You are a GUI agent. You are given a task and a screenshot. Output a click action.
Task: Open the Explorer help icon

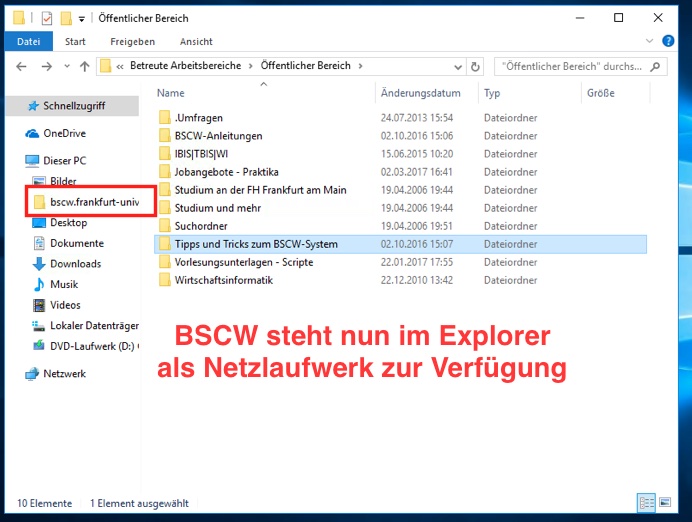668,41
